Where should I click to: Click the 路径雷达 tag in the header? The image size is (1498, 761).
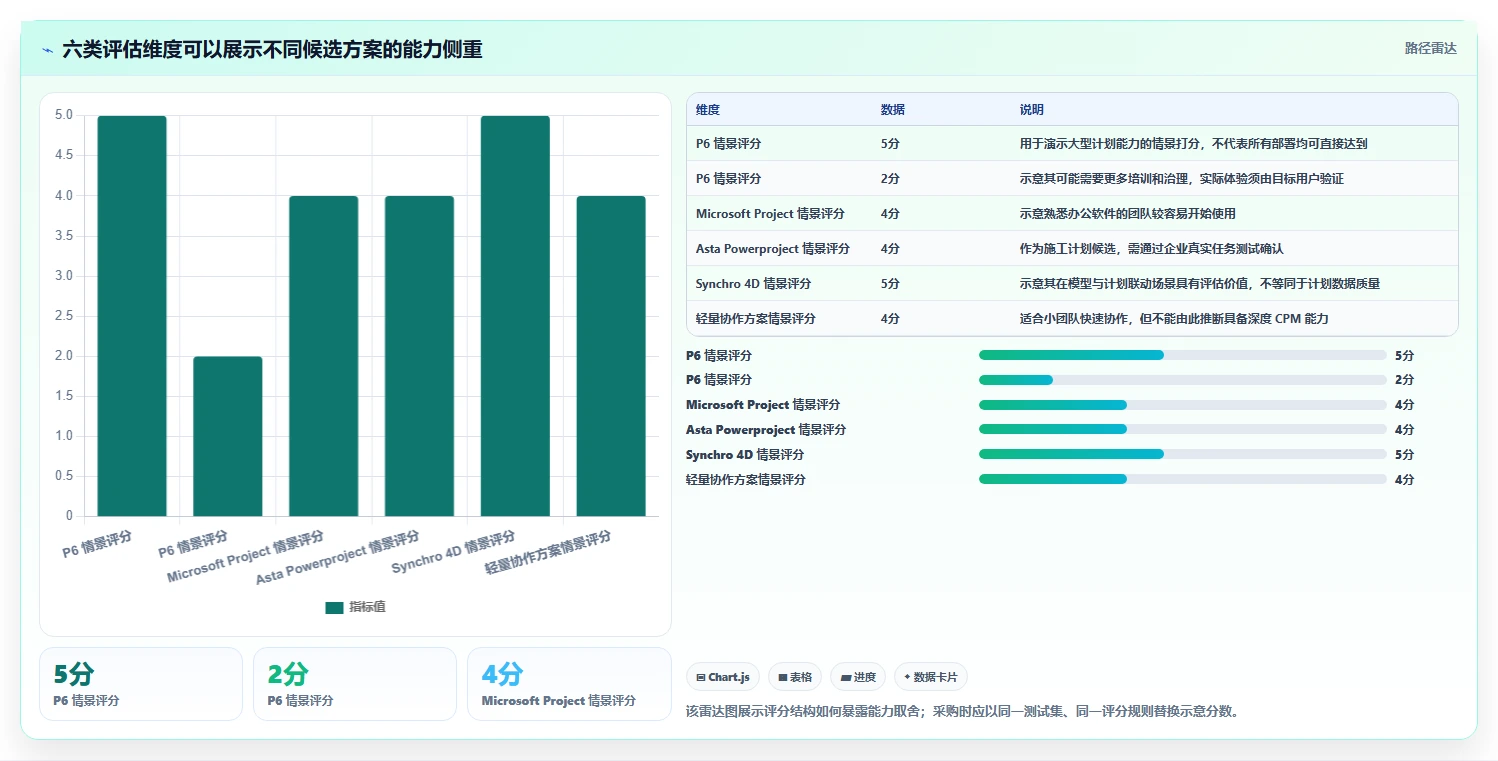click(1430, 48)
